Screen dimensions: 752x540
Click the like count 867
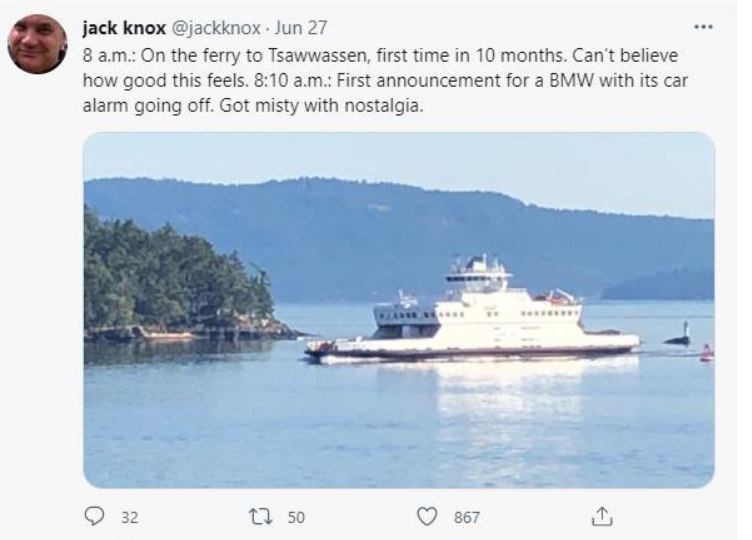pyautogui.click(x=466, y=517)
